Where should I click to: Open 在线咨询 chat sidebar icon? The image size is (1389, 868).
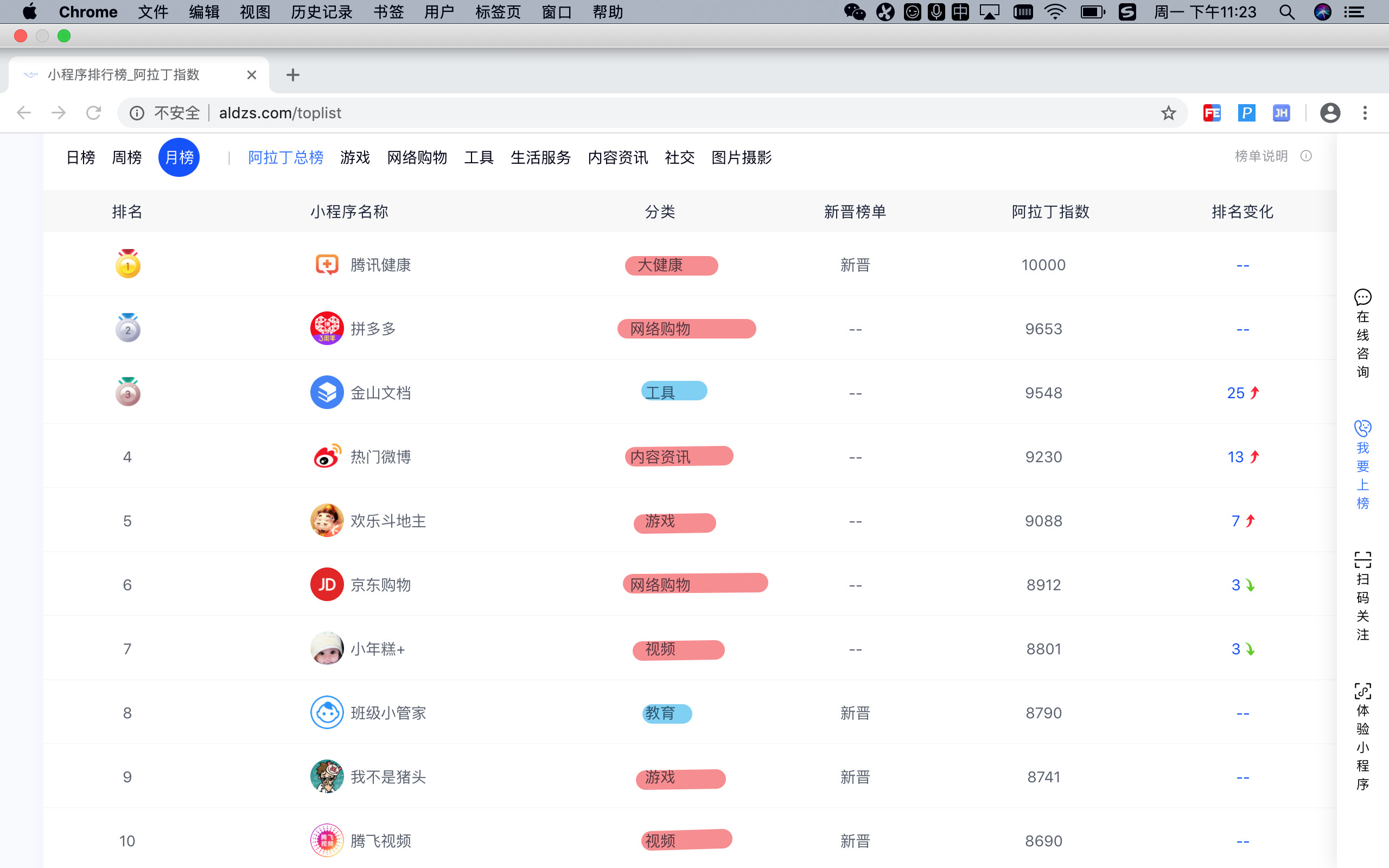1362,297
